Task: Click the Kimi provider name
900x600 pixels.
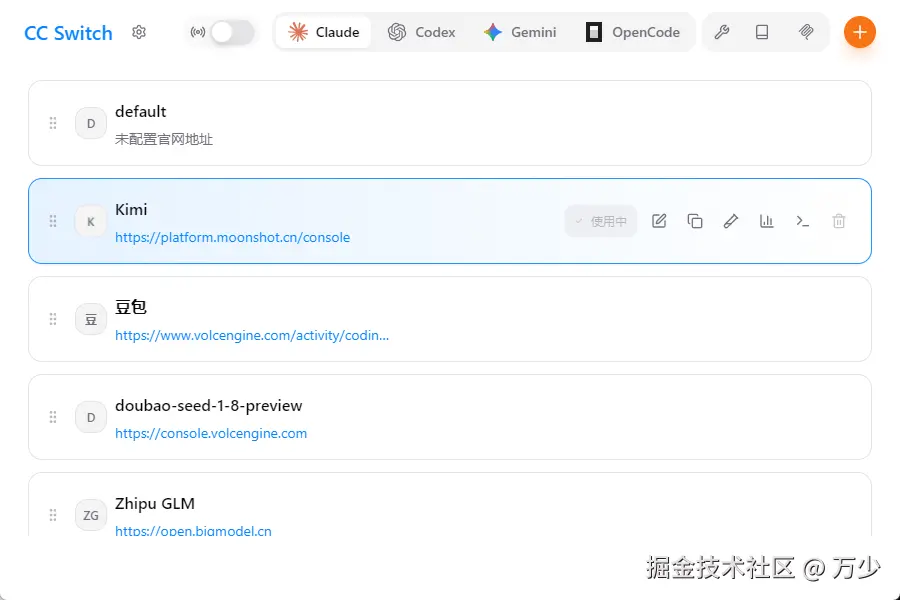Action: 131,210
